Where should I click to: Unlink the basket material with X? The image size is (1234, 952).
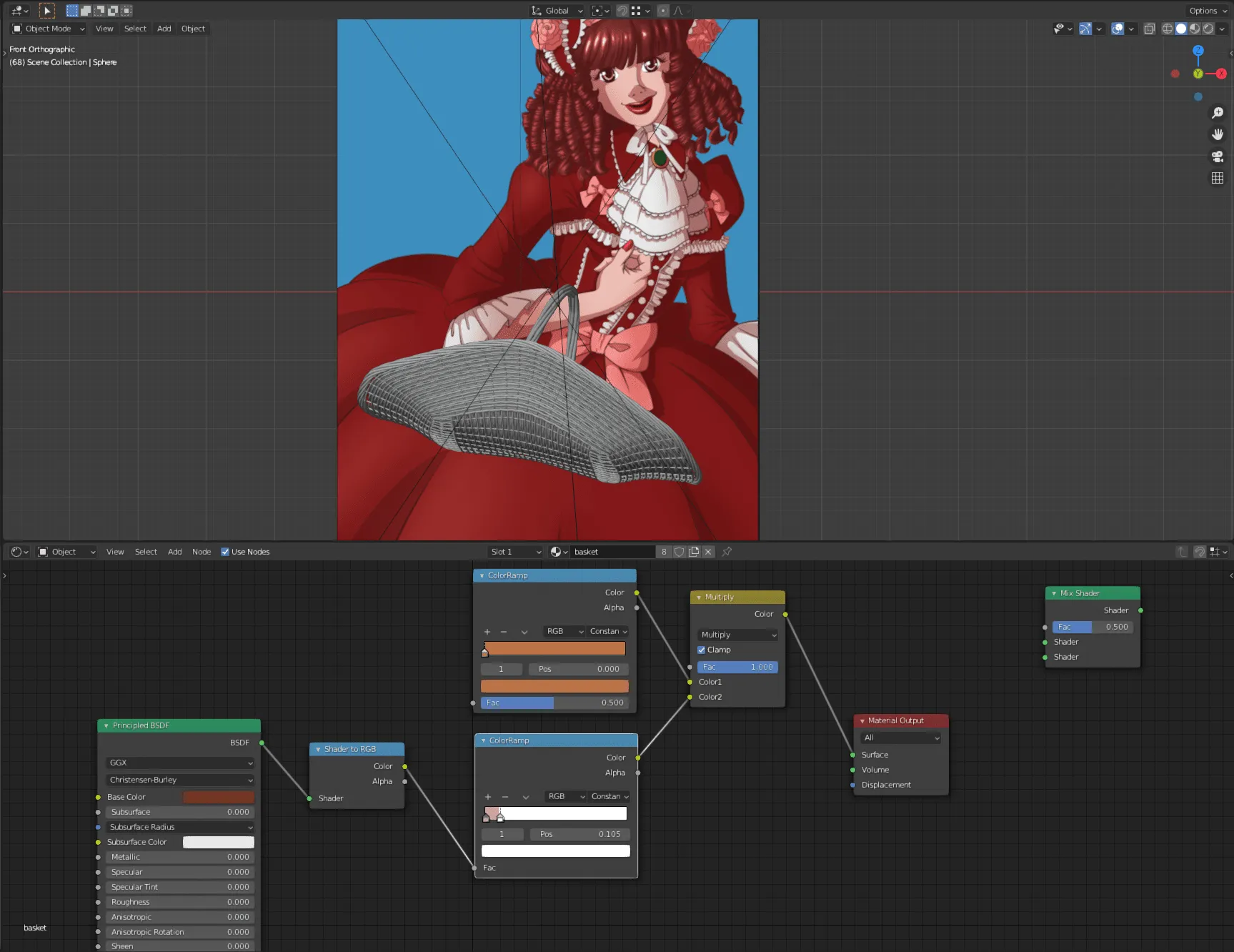pyautogui.click(x=708, y=552)
